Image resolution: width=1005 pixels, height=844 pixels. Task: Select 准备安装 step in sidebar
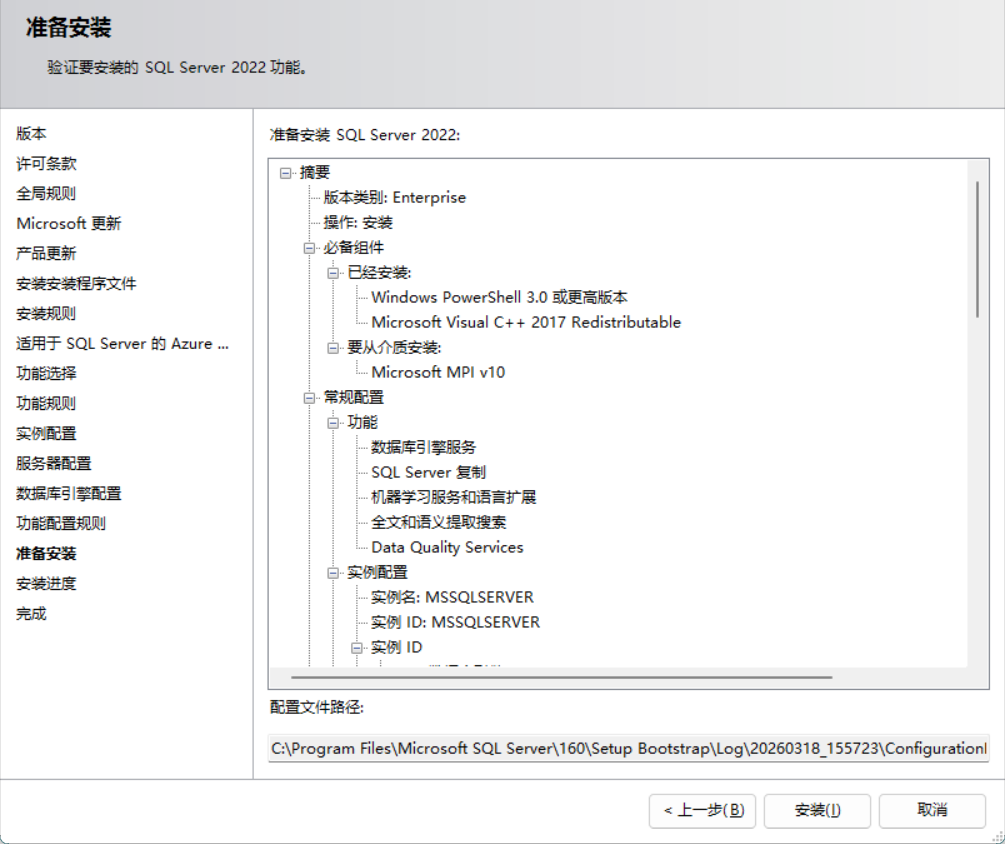[x=46, y=554]
